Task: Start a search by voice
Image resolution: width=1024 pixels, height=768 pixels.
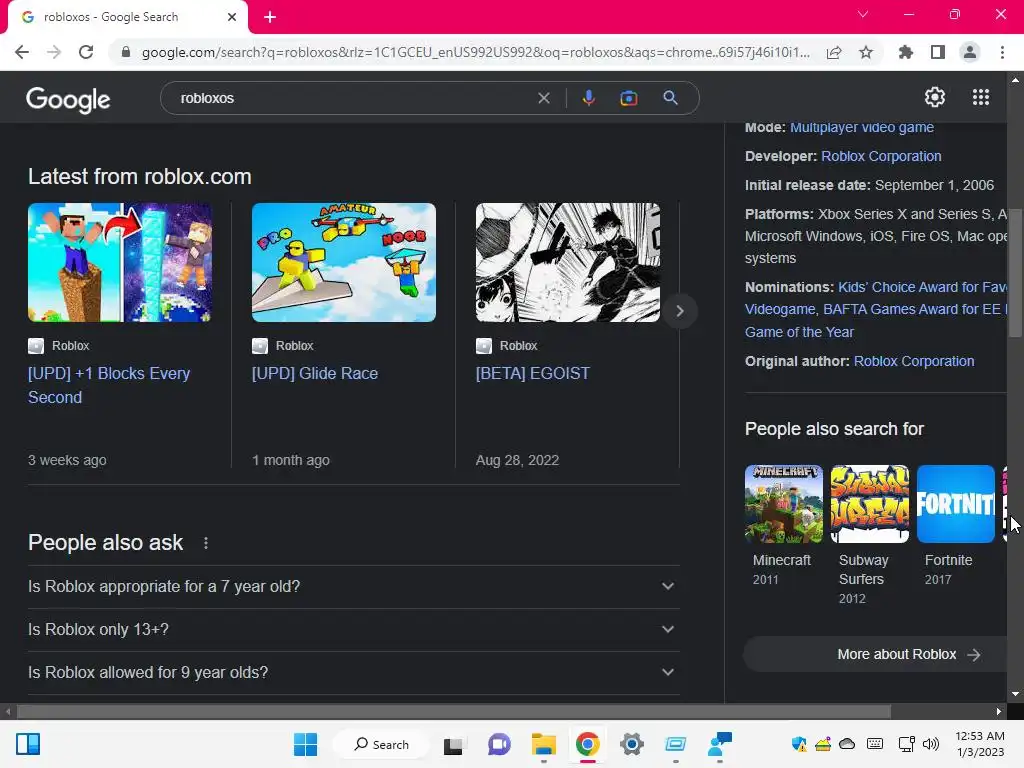Action: point(588,98)
